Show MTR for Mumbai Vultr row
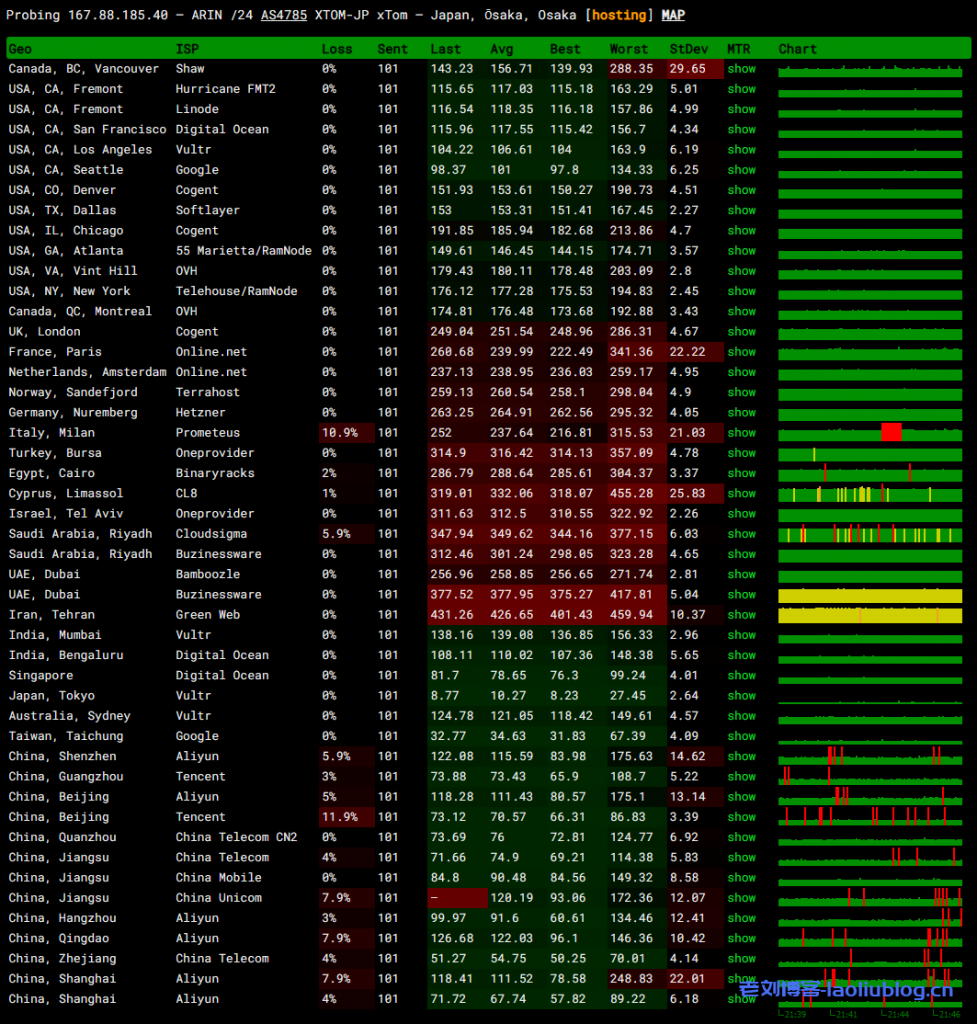This screenshot has width=977, height=1024. (x=741, y=635)
